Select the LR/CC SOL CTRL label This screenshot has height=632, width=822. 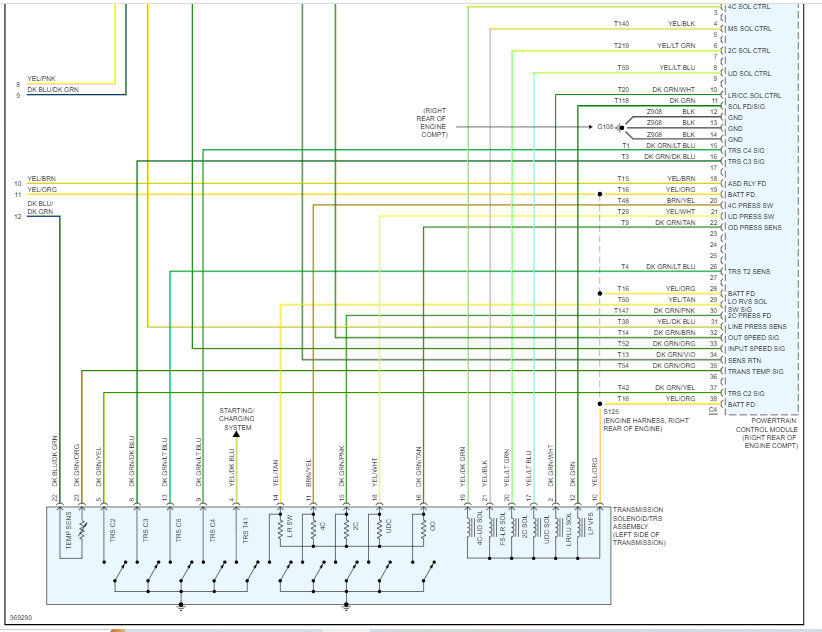coord(754,96)
